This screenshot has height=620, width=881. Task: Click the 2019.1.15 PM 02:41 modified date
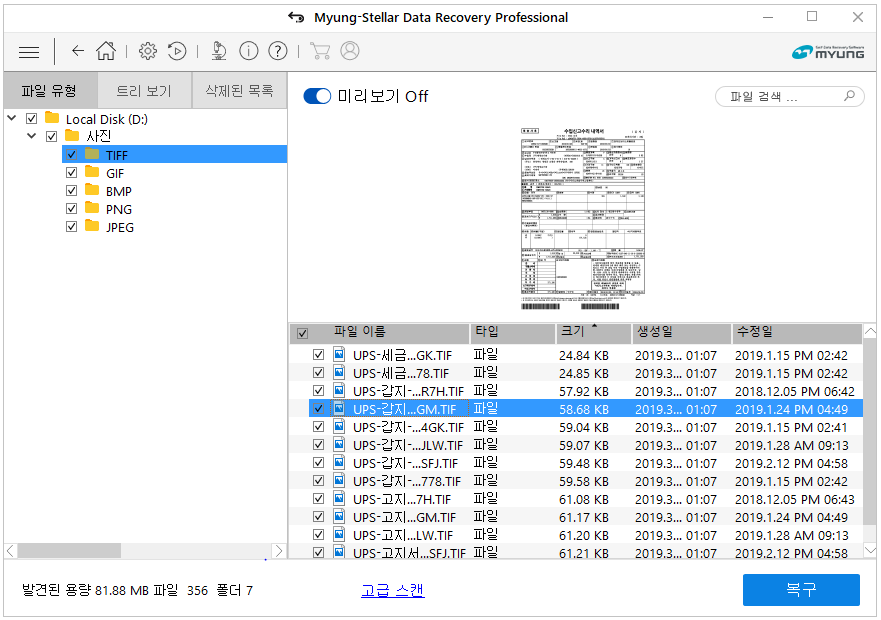click(x=791, y=428)
